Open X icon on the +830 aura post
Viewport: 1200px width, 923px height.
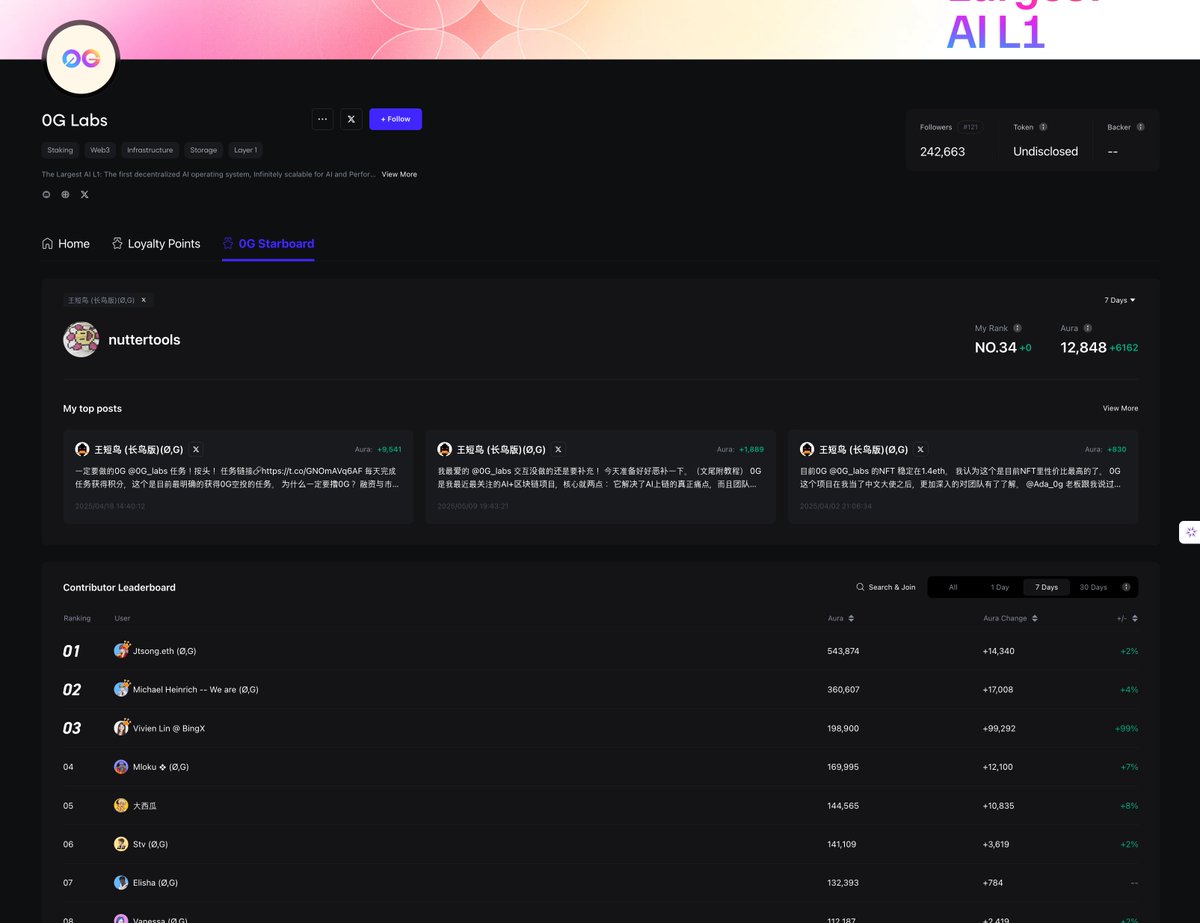coord(920,450)
